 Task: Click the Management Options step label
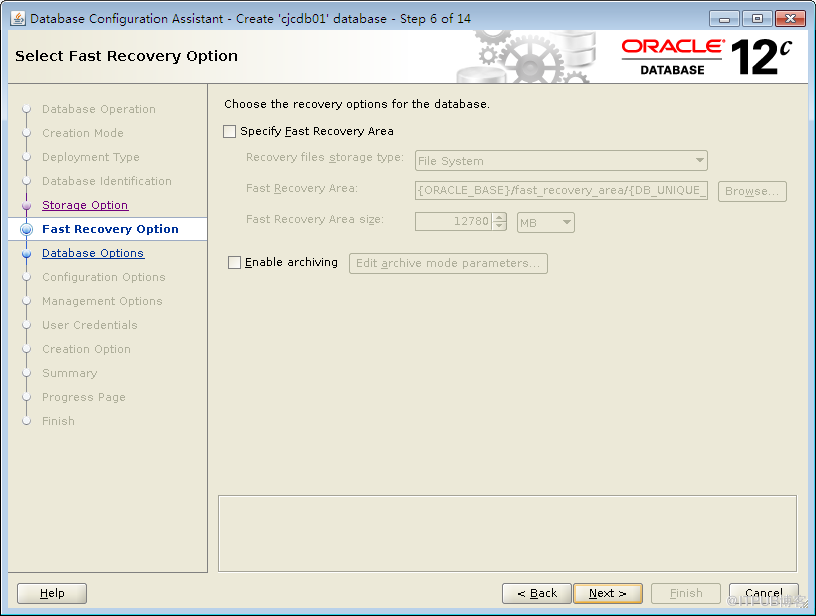[102, 301]
